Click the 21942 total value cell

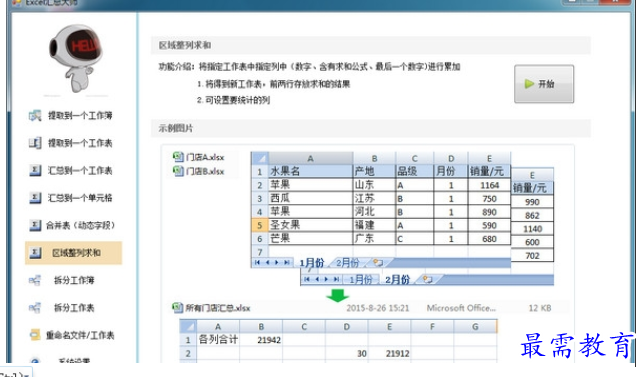coord(261,340)
